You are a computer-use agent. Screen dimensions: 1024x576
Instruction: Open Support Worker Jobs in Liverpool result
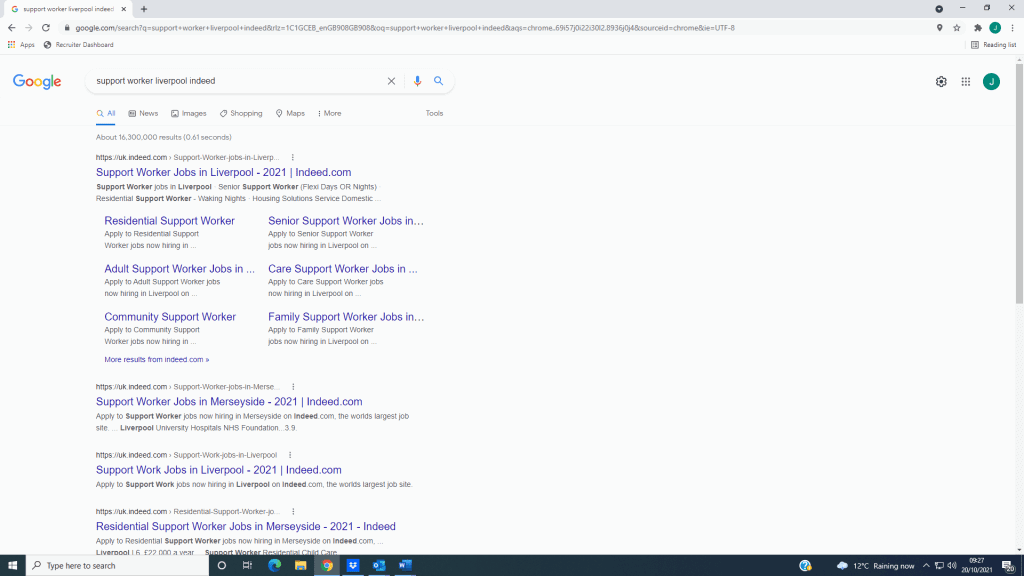click(223, 172)
